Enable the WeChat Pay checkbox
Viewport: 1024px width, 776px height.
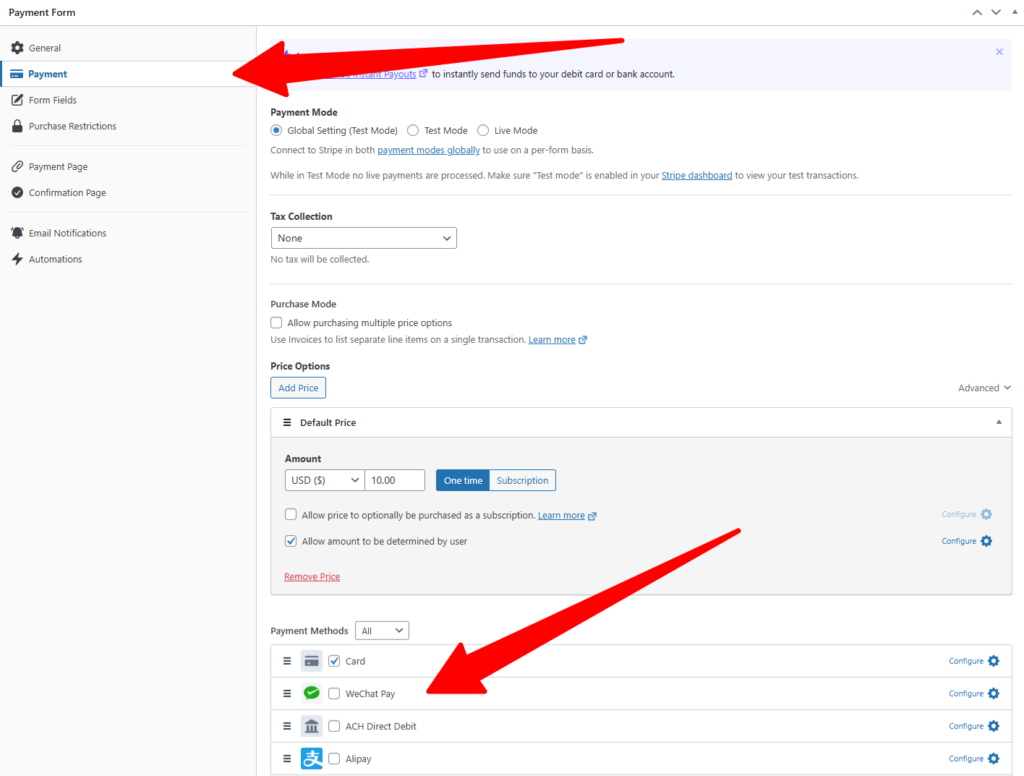point(334,694)
